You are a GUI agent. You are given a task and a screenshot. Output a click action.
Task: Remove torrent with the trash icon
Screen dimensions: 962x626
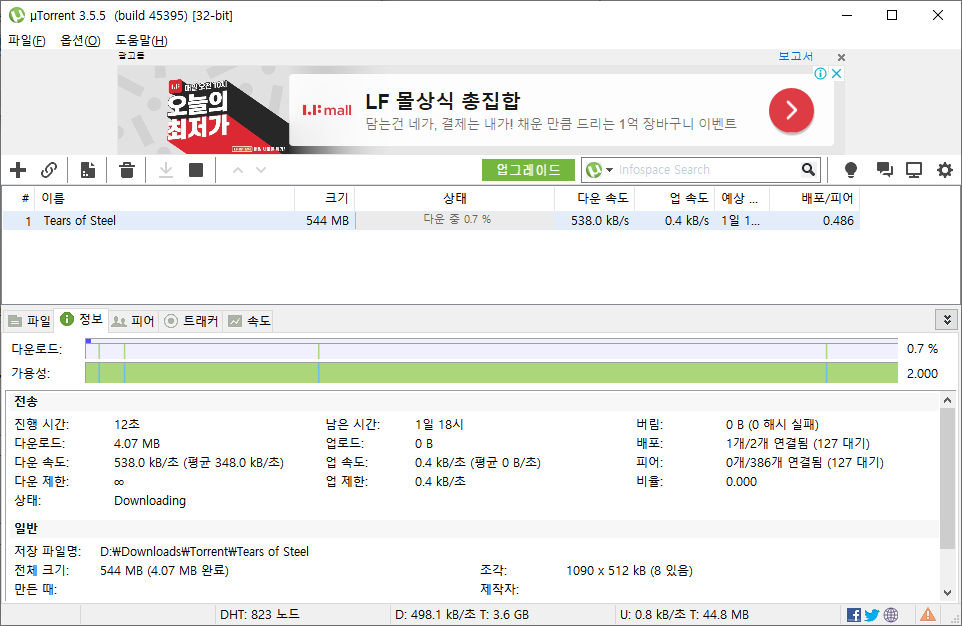(x=127, y=170)
